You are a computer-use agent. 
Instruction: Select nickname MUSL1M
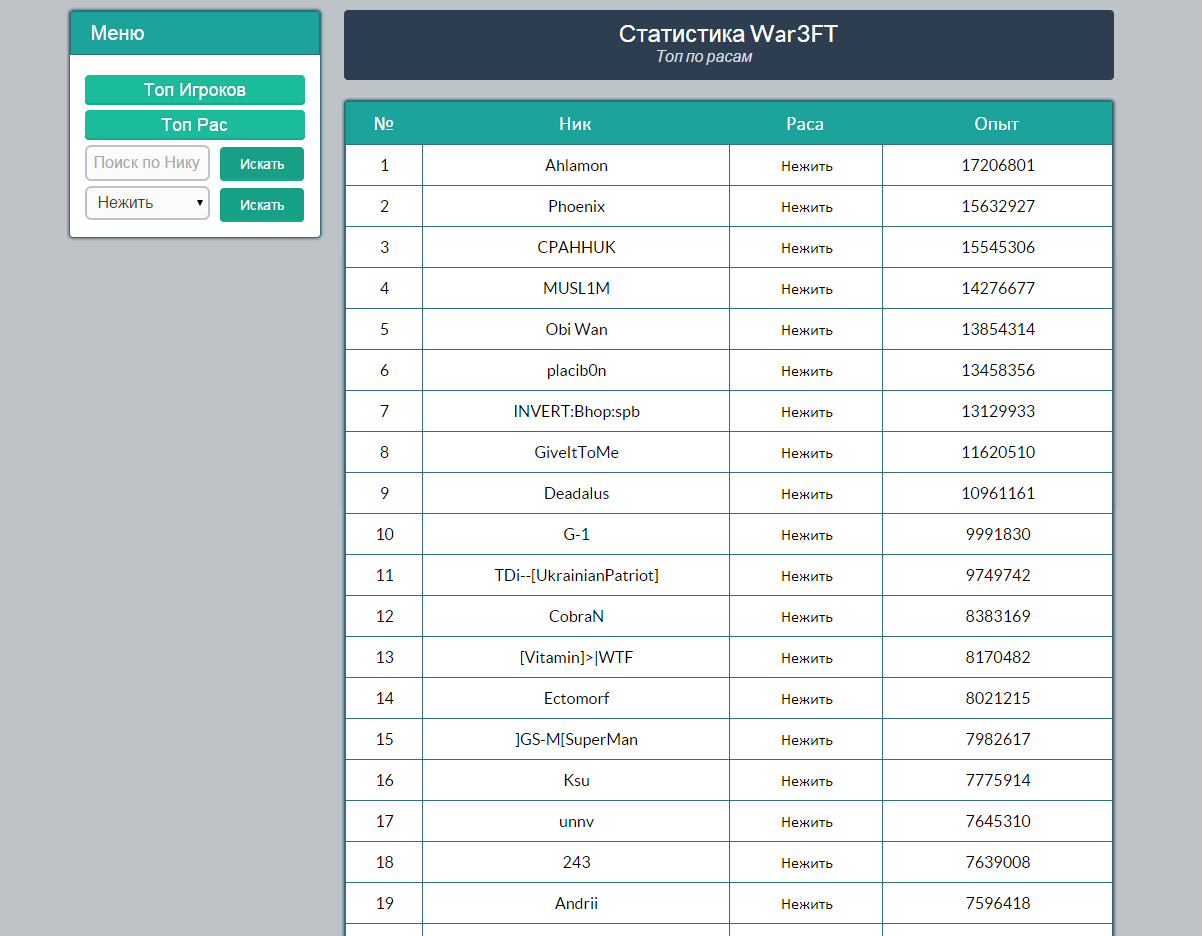[576, 289]
